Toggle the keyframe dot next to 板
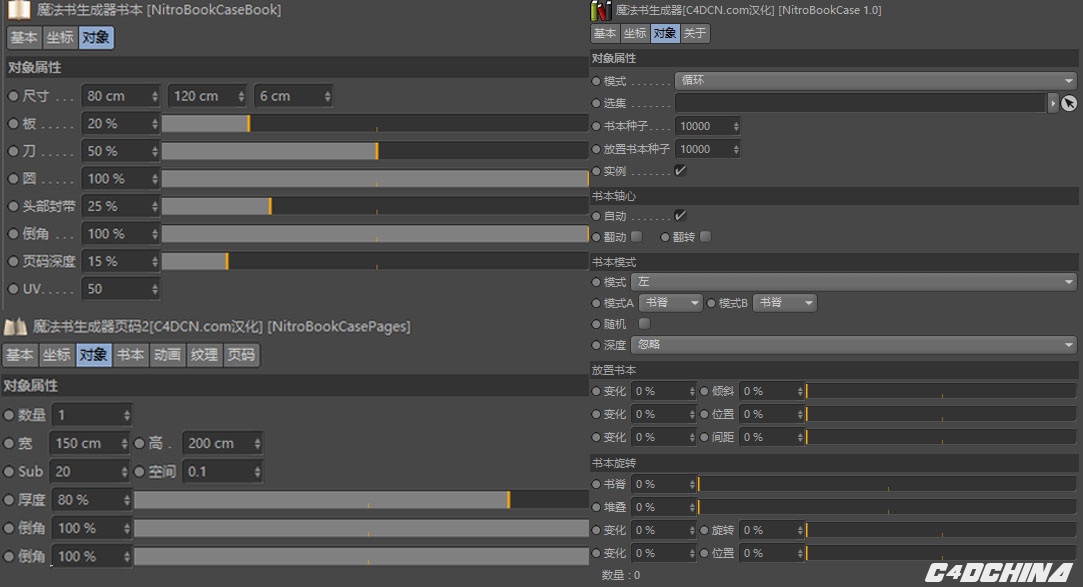The height and width of the screenshot is (587, 1083). point(13,124)
